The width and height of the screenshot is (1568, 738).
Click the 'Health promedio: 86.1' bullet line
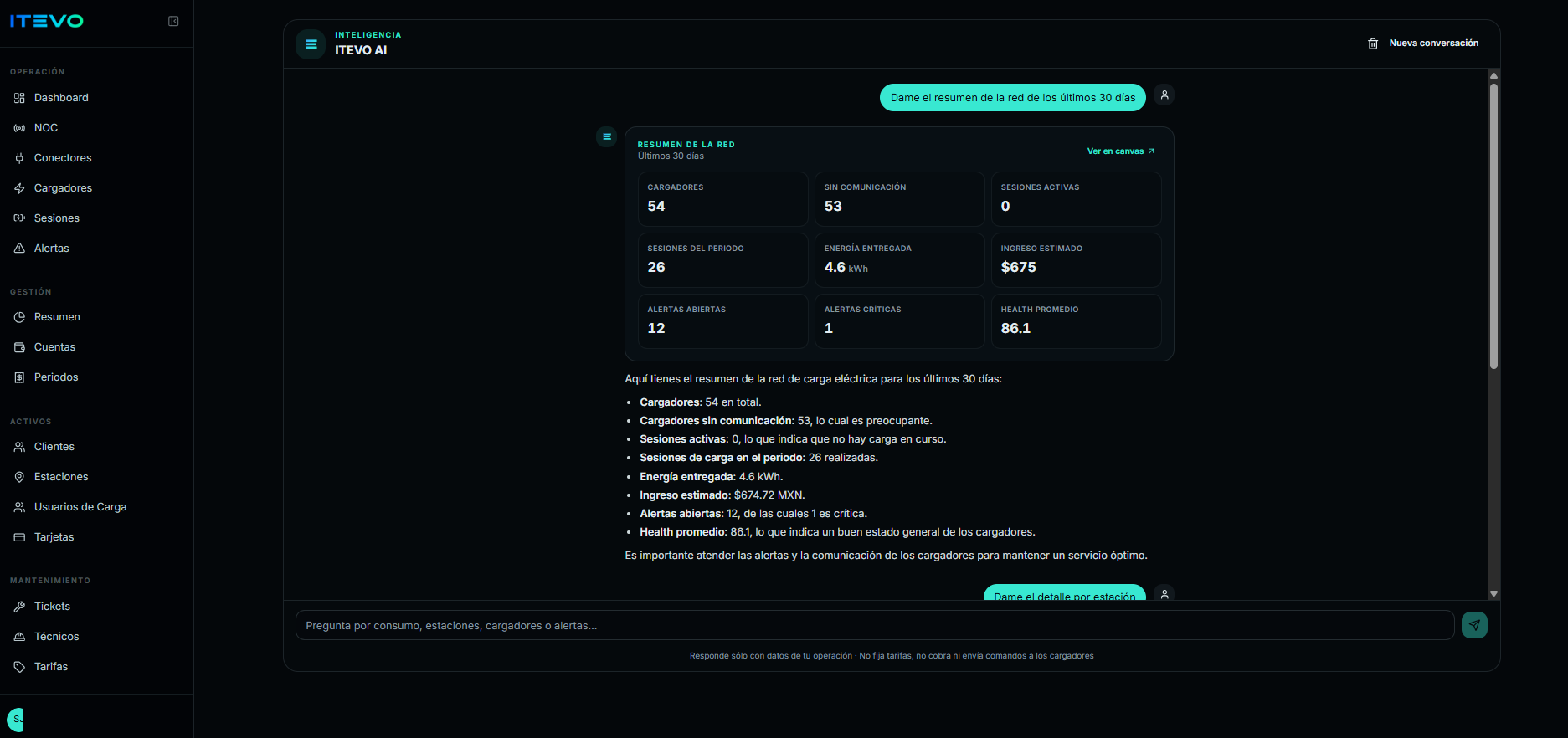(837, 532)
